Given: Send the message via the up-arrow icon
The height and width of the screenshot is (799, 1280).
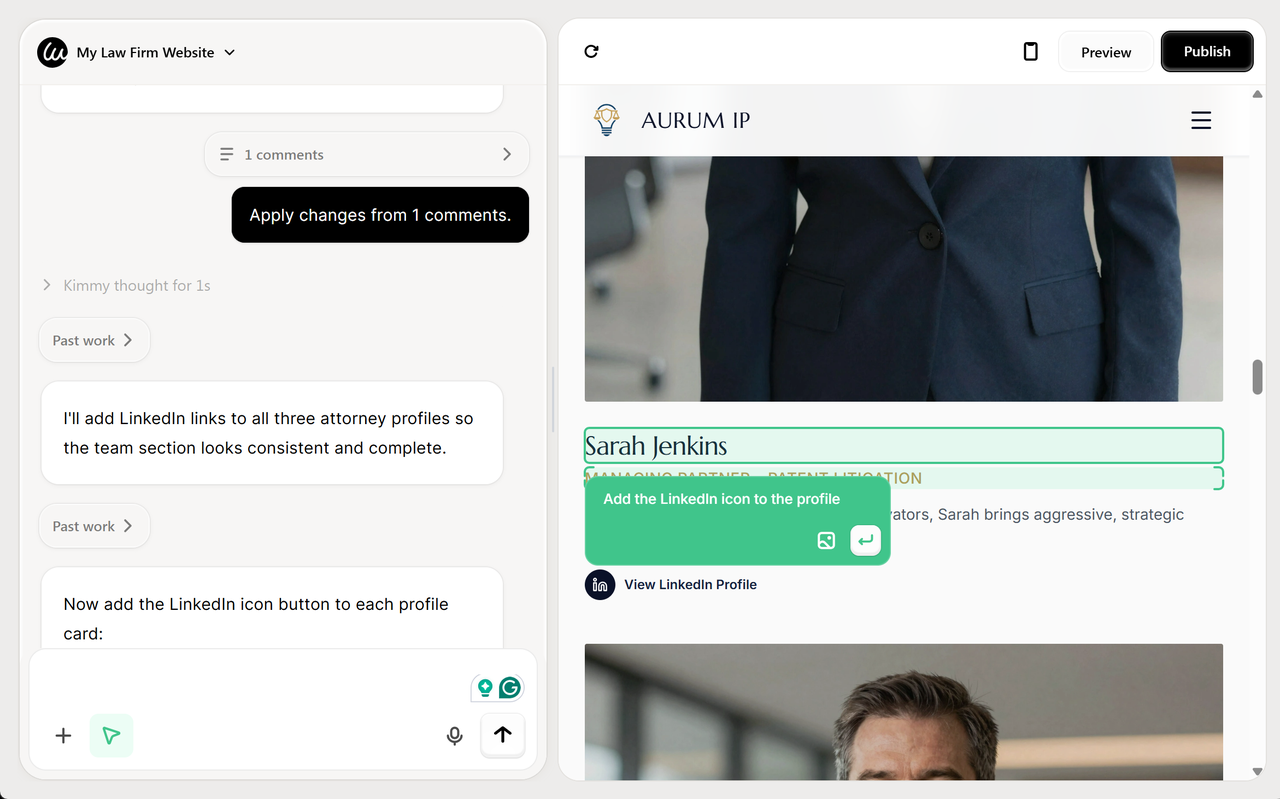Looking at the screenshot, I should pos(502,735).
